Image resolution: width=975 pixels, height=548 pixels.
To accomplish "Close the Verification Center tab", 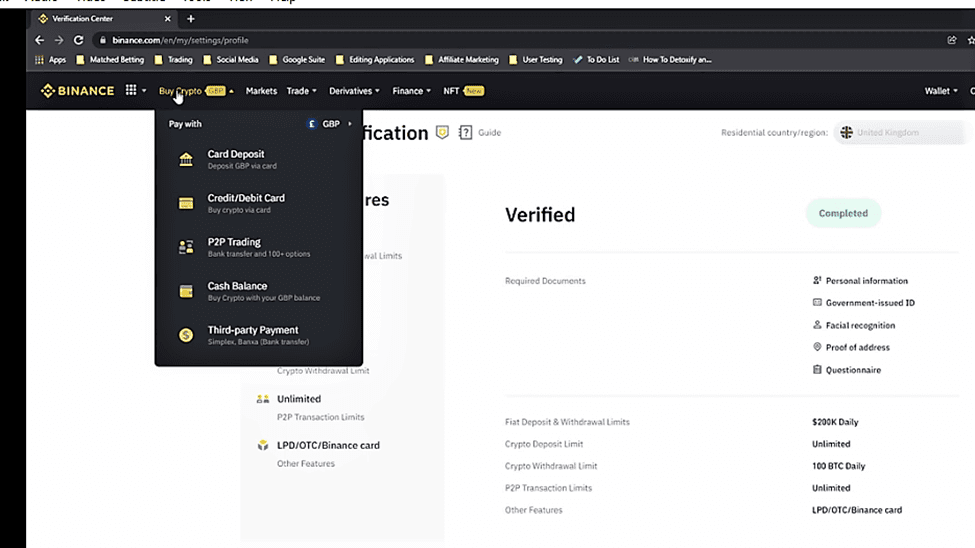I will point(167,19).
